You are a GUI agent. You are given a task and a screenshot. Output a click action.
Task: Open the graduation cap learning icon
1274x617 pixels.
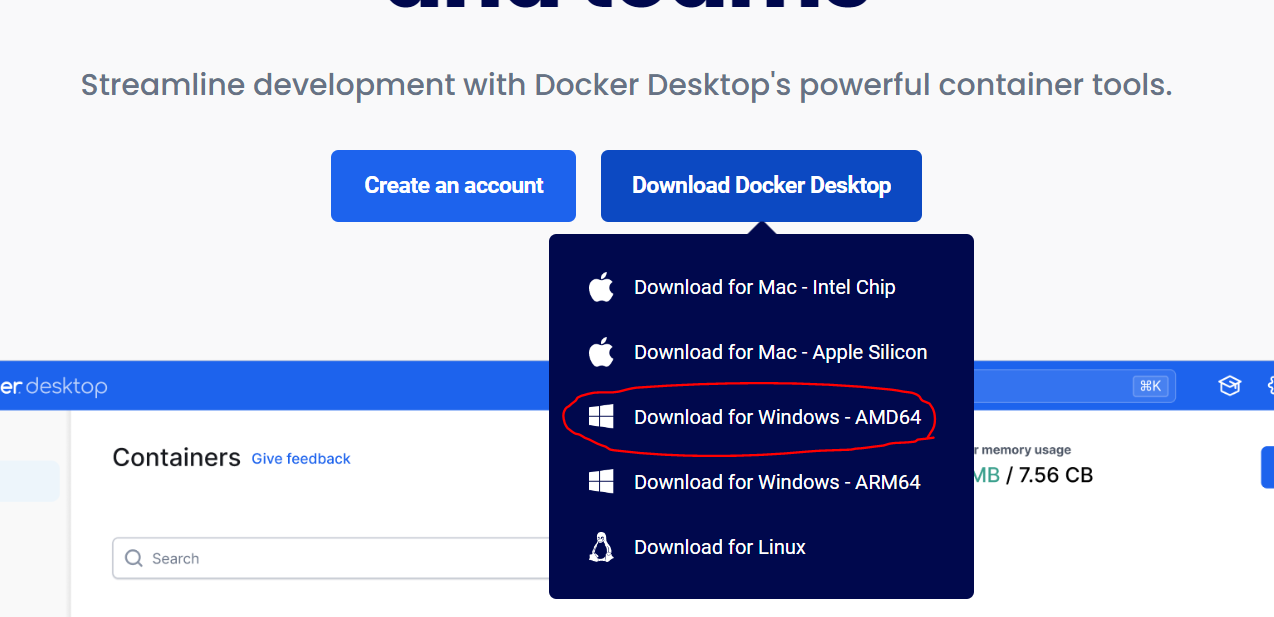(x=1229, y=386)
